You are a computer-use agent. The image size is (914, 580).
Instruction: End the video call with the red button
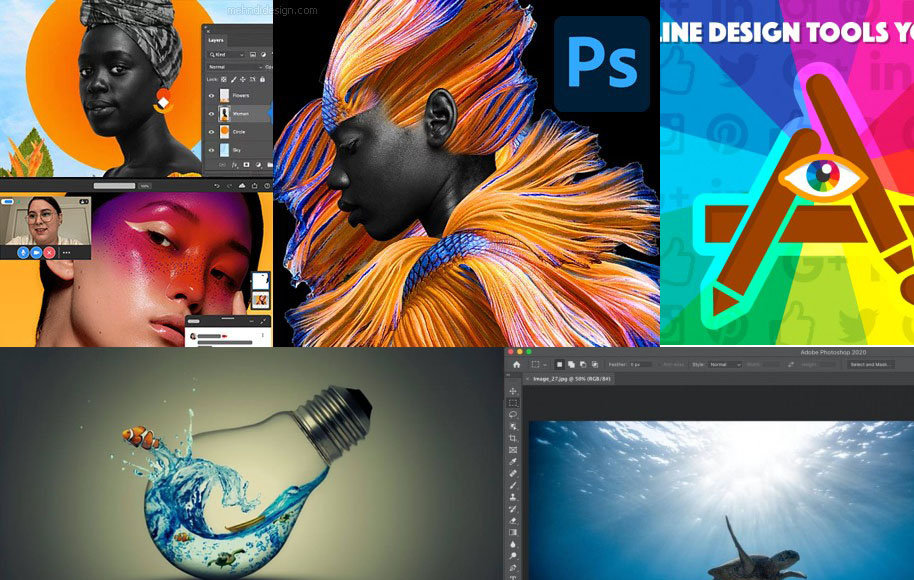pyautogui.click(x=50, y=252)
